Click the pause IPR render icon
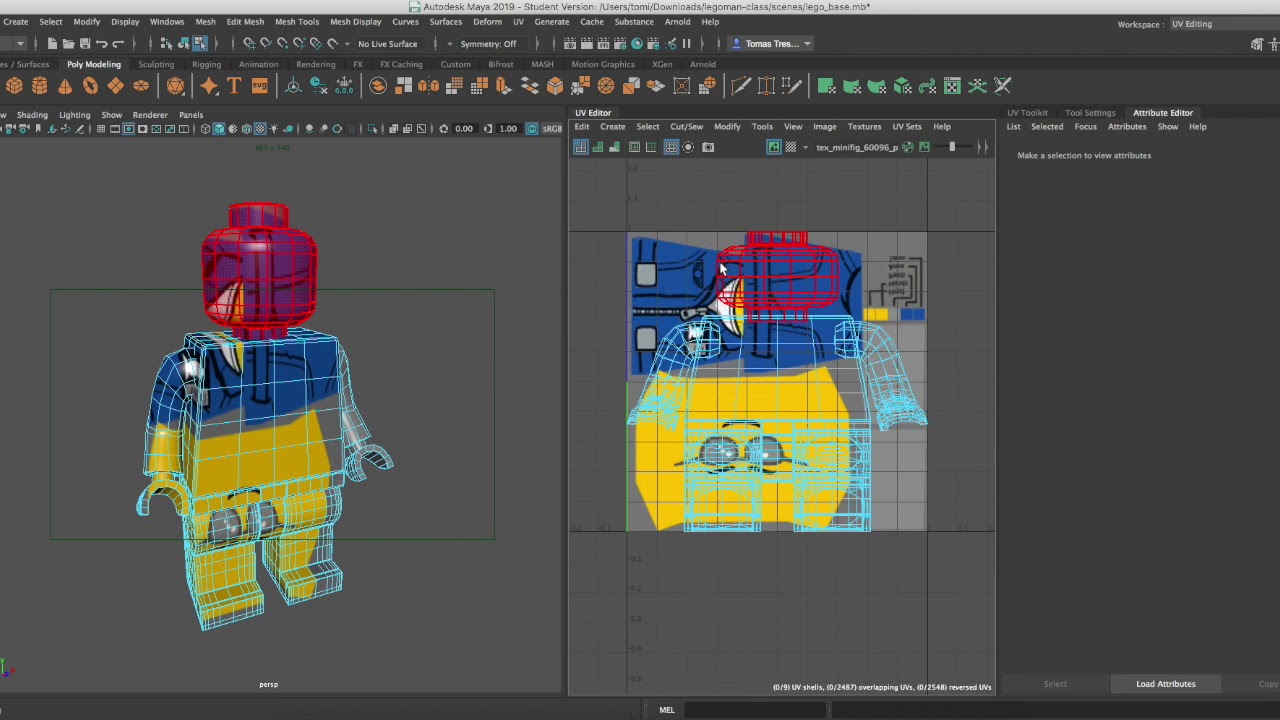1280x720 pixels. point(686,44)
